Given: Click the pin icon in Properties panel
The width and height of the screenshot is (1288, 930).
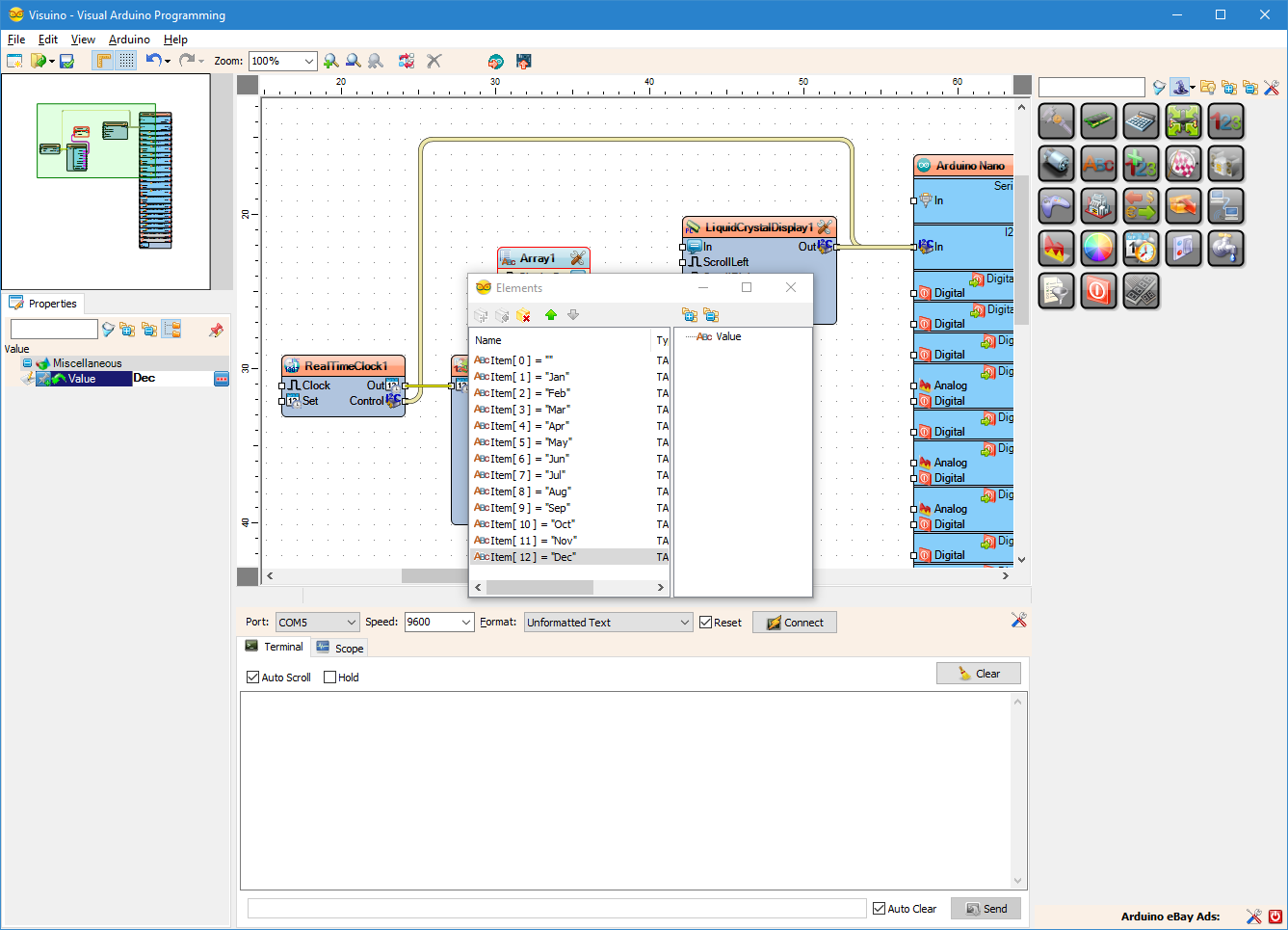Looking at the screenshot, I should [x=216, y=330].
